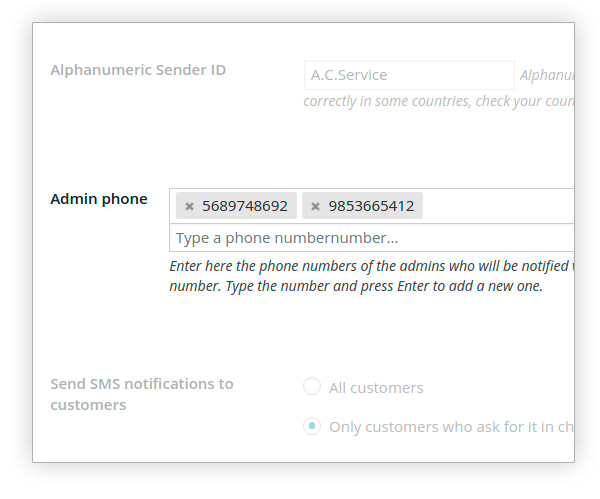This screenshot has width=600, height=499.
Task: Click the A.C.Service placeholder text
Action: click(x=349, y=75)
